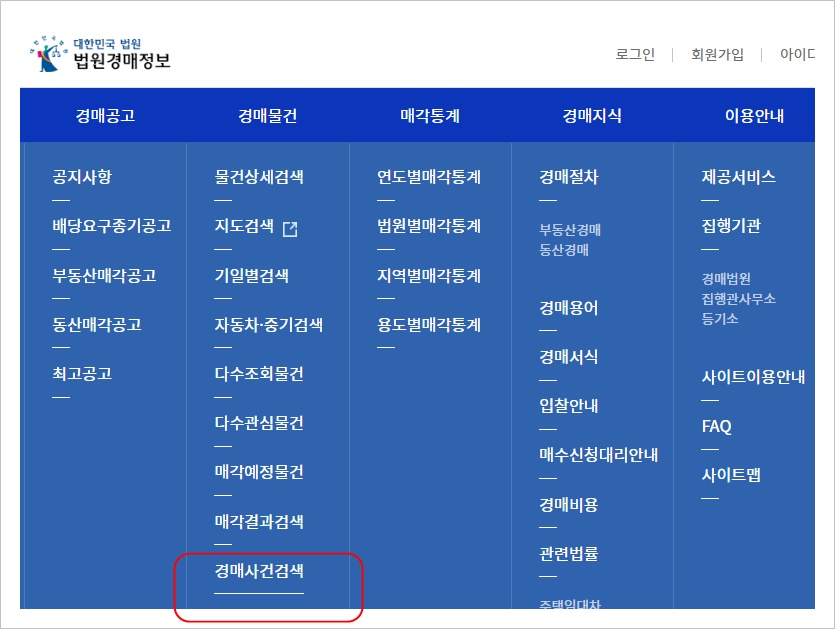Open the 로그인 link
This screenshot has width=835, height=629.
635,55
